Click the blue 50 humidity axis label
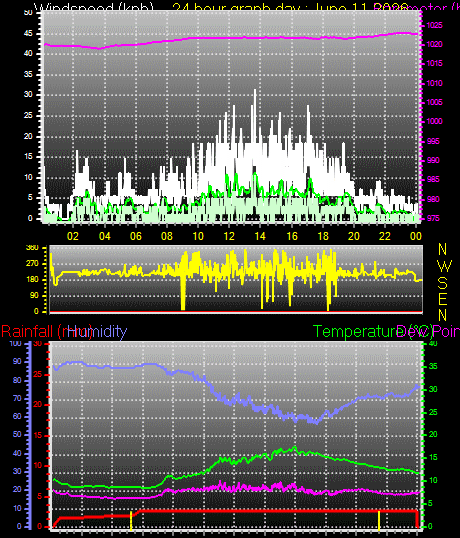This screenshot has width=460, height=538. (17, 434)
